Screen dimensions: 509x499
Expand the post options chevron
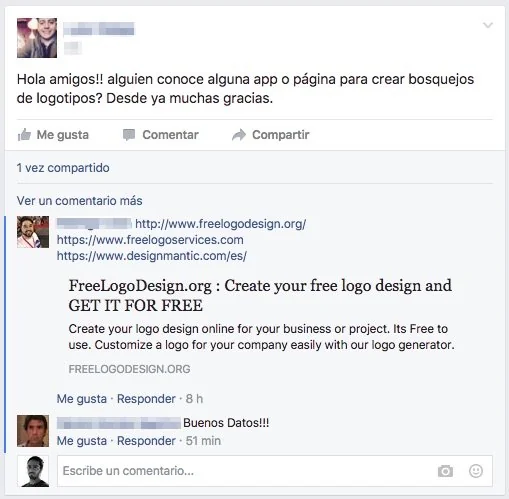pos(488,25)
